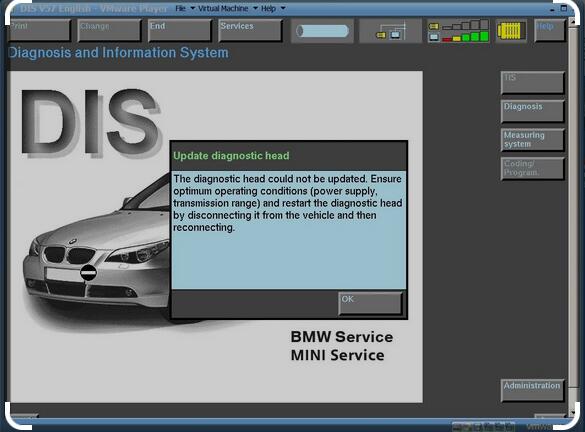Image resolution: width=585 pixels, height=432 pixels.
Task: Click the progress cylinder indicator
Action: coord(323,31)
